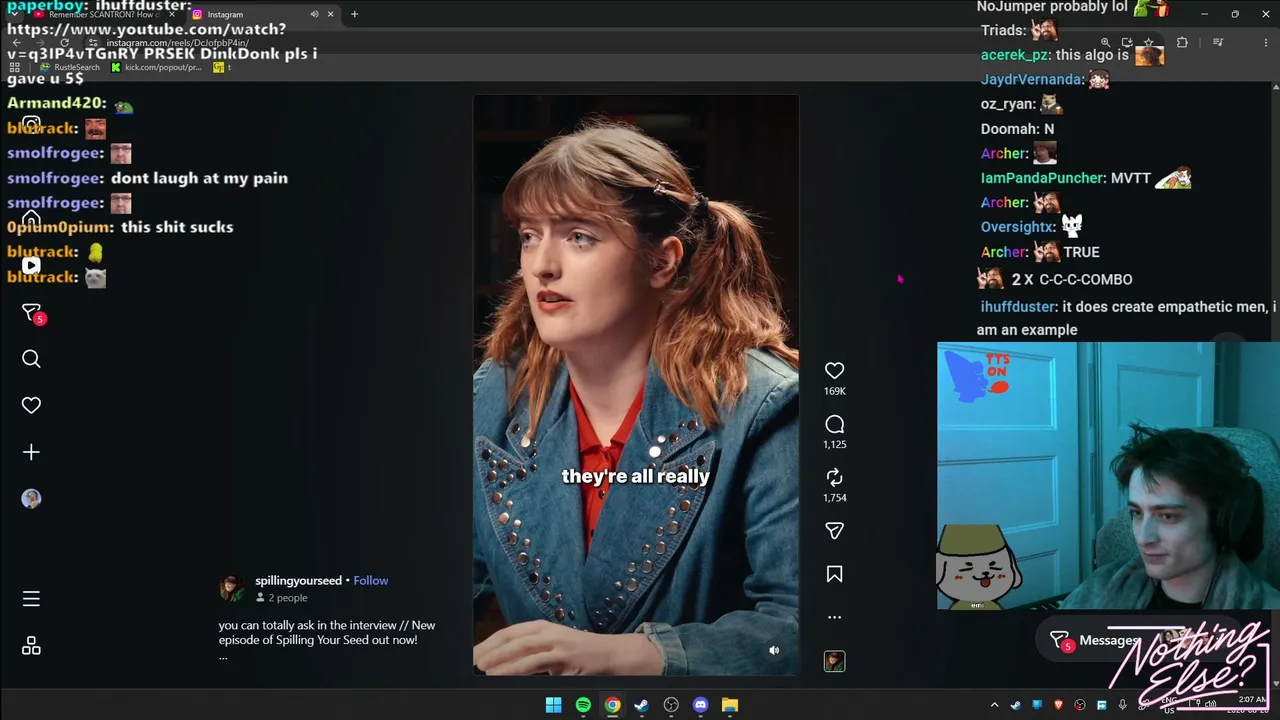
Task: Open the Chrome apps grid in the bookmarks bar
Action: [15, 67]
